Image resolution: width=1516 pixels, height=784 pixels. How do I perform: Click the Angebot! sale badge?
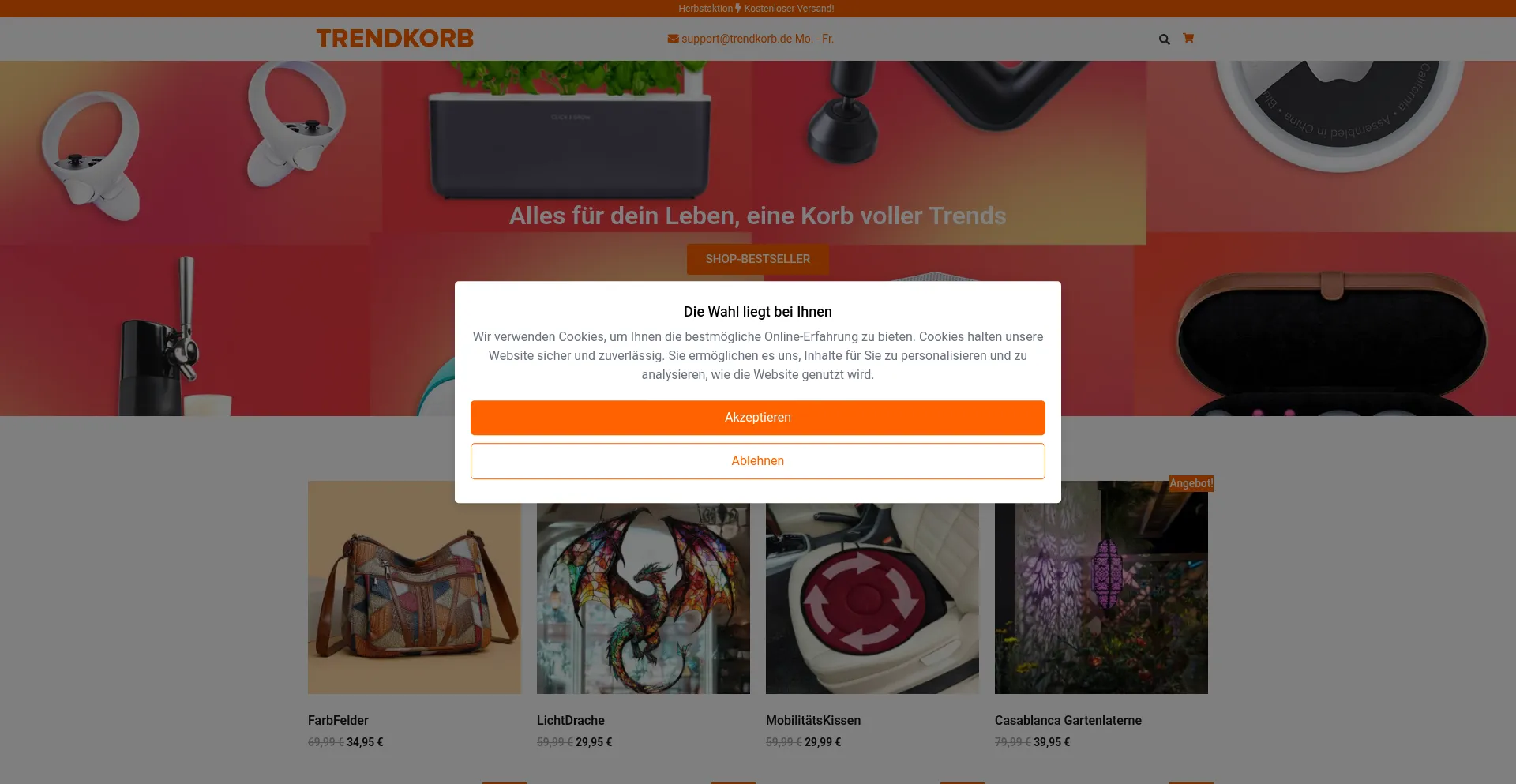click(x=1191, y=483)
